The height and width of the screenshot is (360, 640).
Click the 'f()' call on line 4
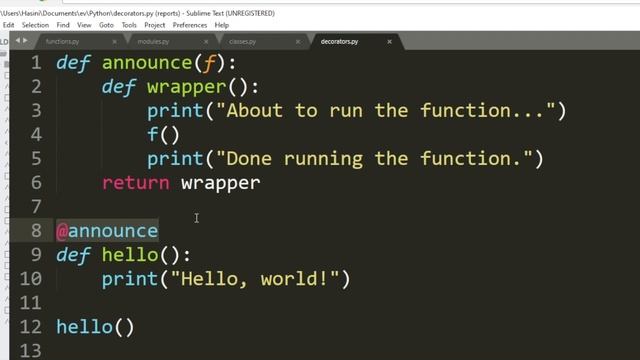point(163,135)
